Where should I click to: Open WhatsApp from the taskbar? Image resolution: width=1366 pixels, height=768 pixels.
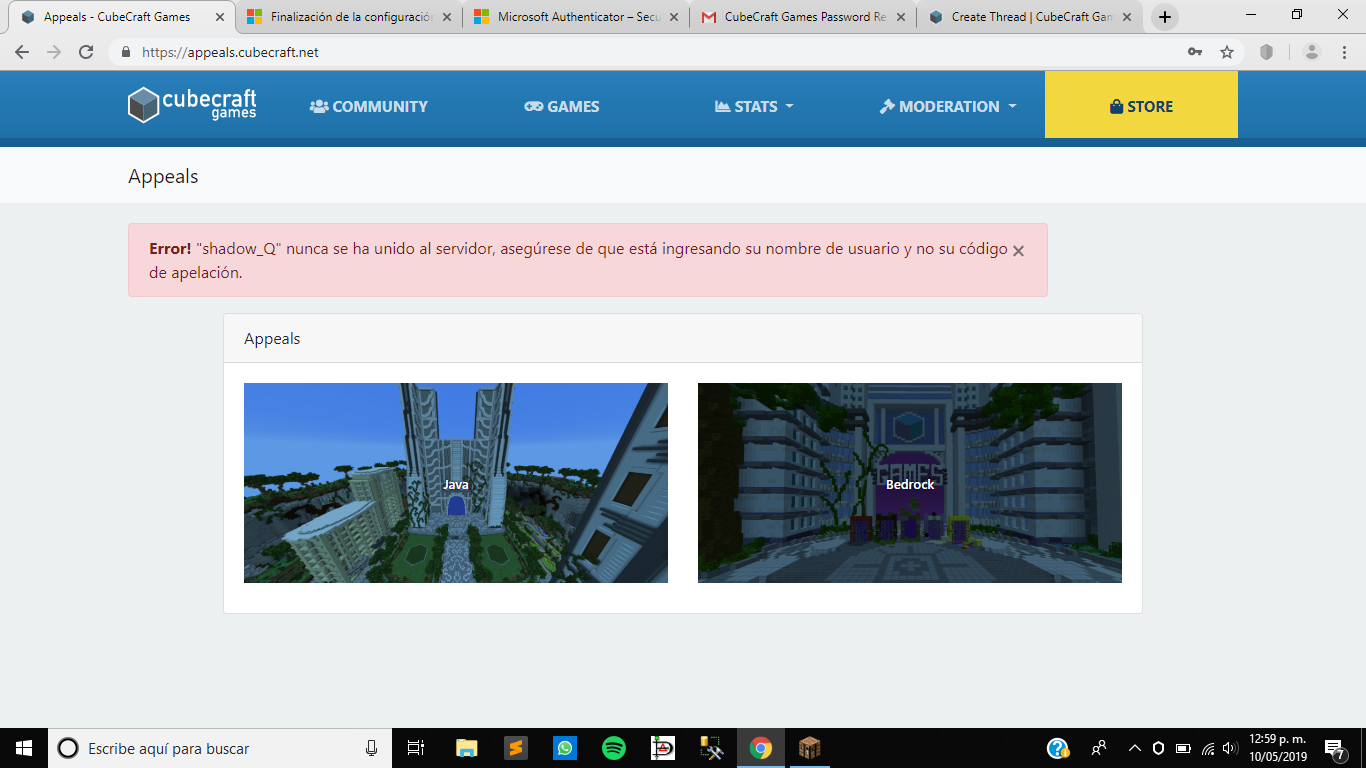pyautogui.click(x=565, y=748)
